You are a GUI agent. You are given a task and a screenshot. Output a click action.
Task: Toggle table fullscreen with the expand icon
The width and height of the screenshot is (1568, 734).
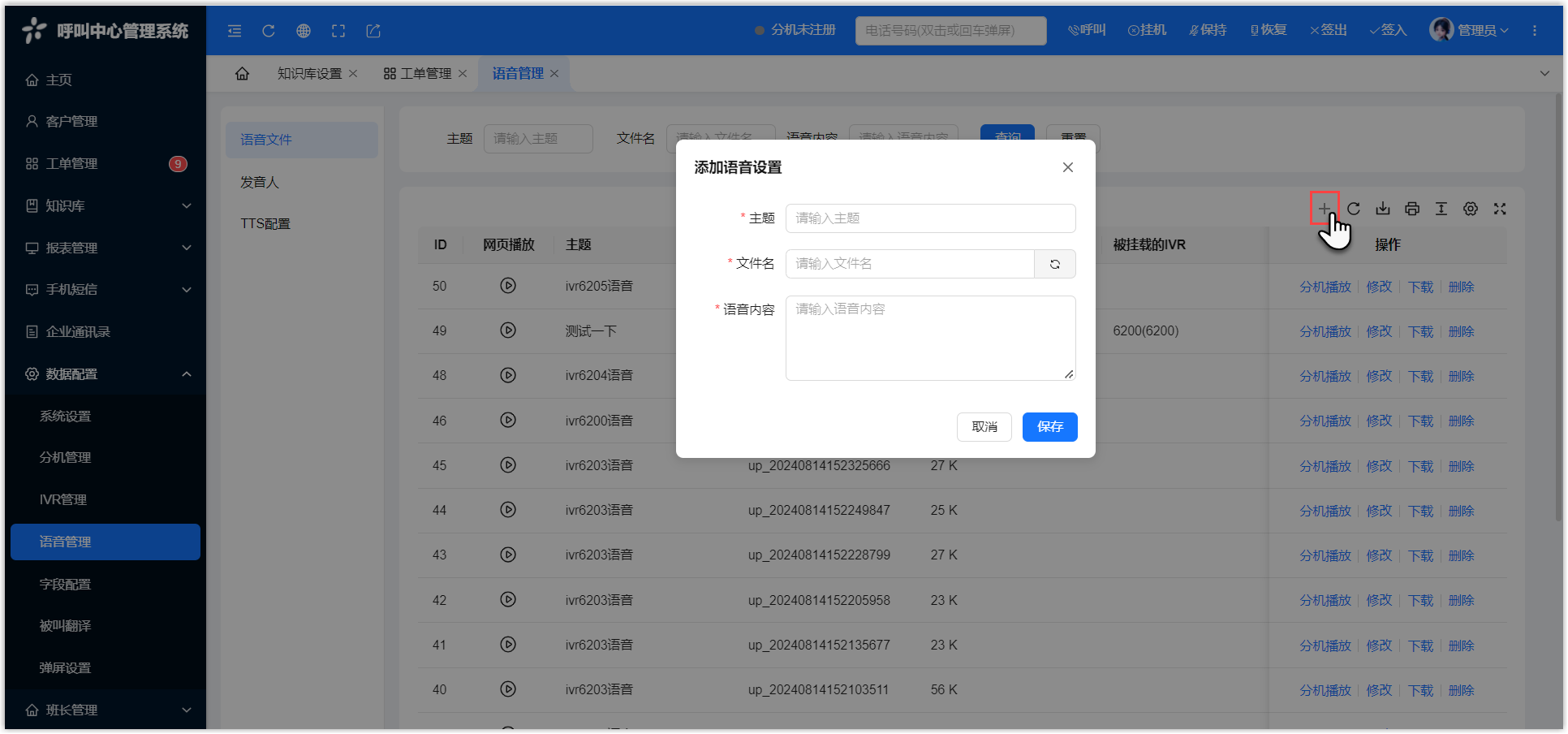pos(1500,209)
